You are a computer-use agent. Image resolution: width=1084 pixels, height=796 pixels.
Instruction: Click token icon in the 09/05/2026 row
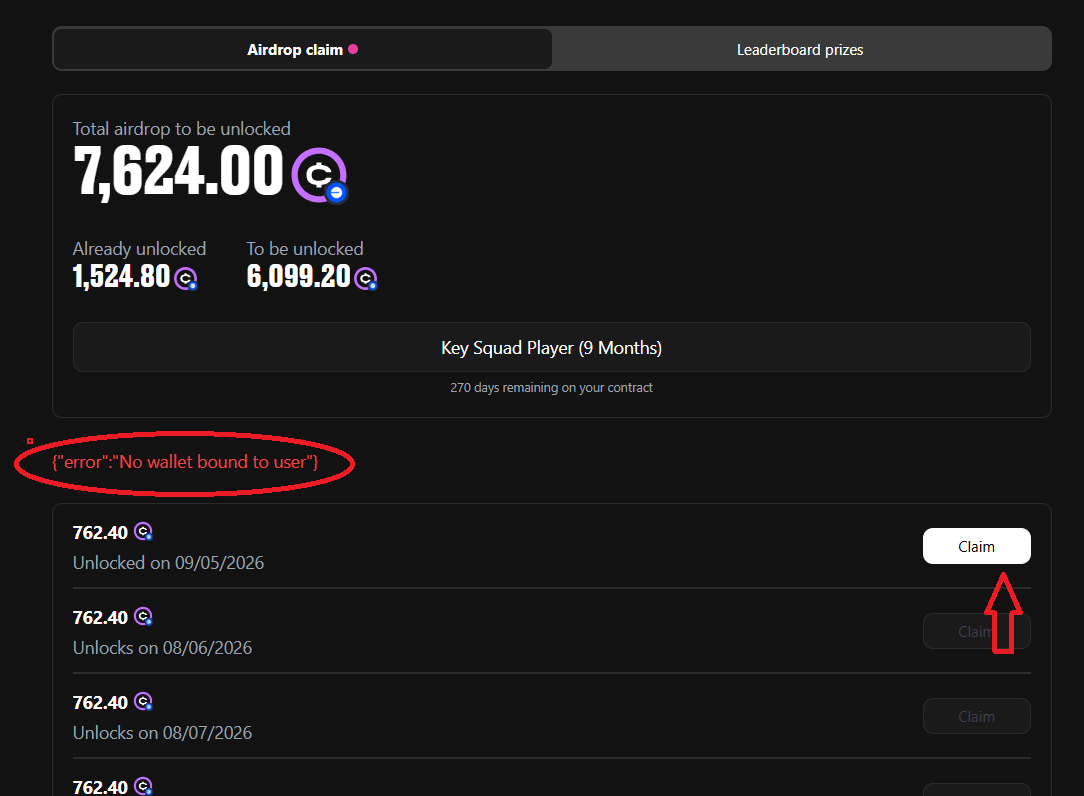tap(143, 532)
